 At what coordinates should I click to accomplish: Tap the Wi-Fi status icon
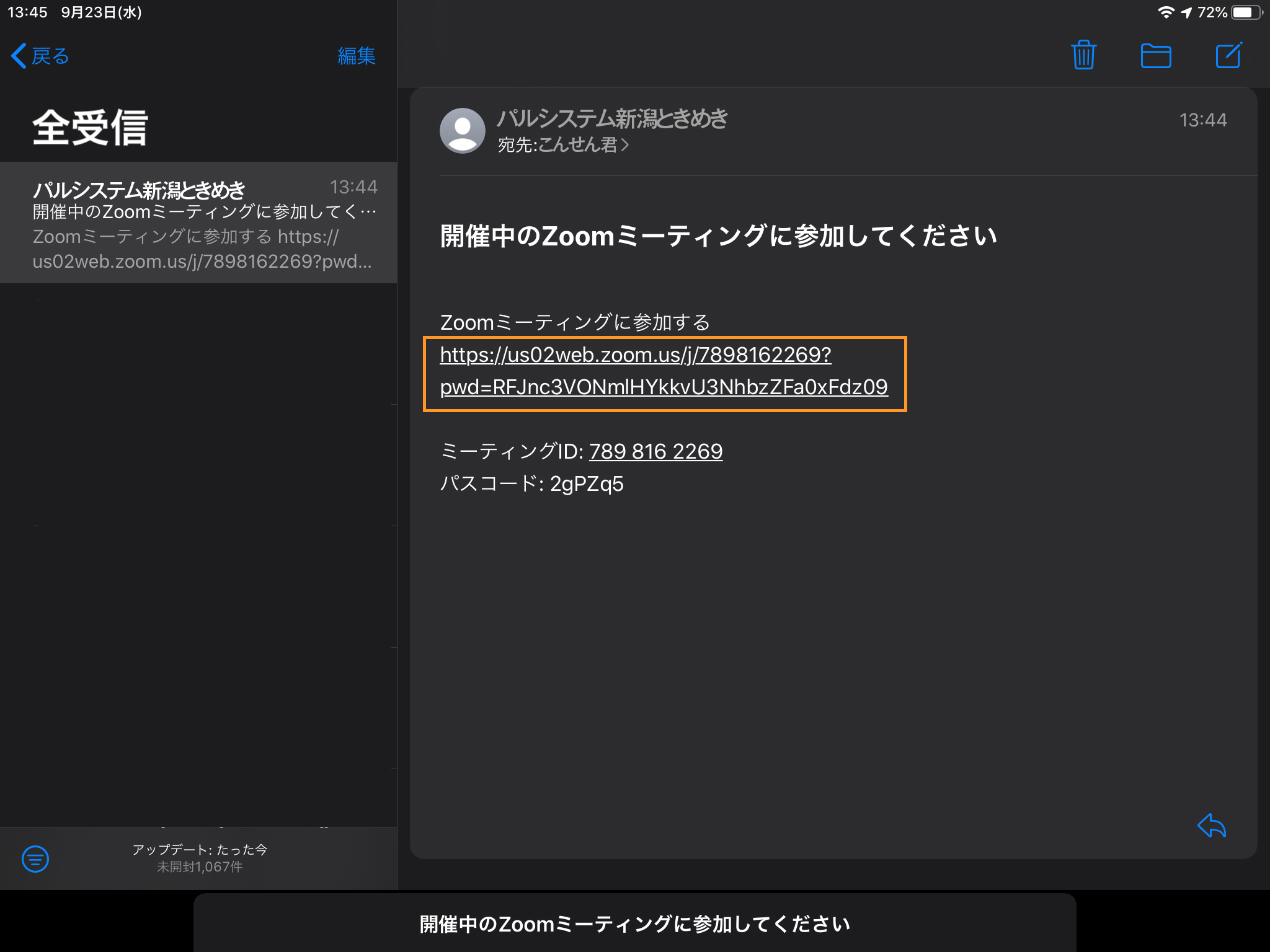coord(1166,12)
